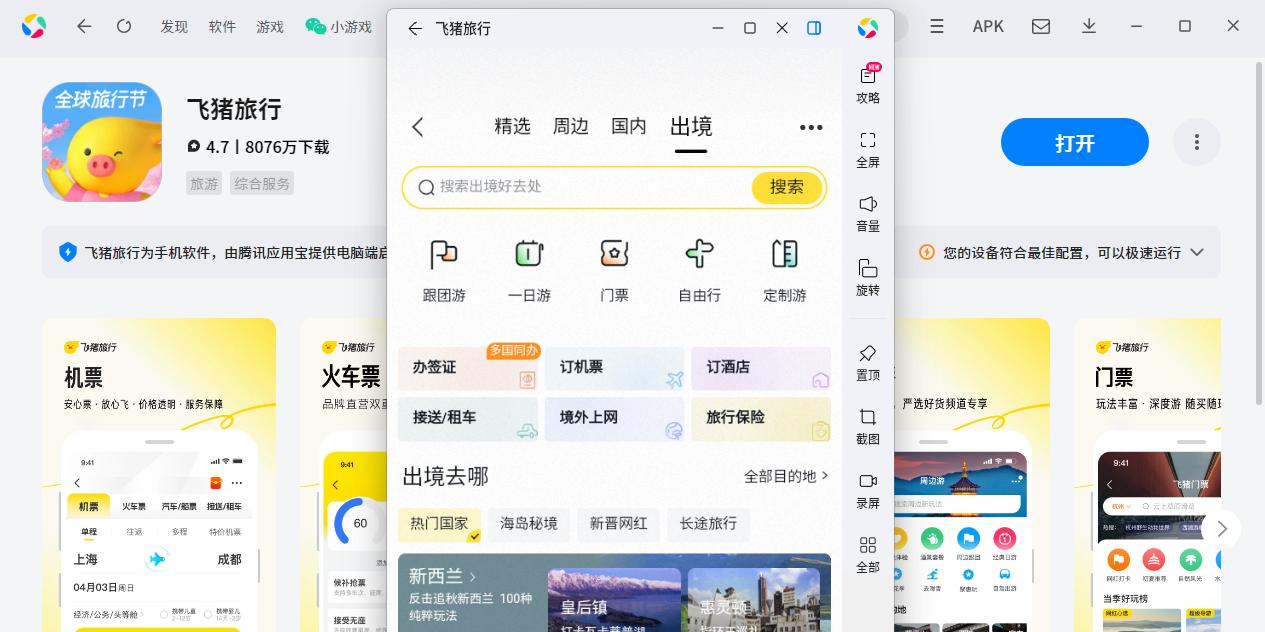Open the 皇后镇 destination card
The width and height of the screenshot is (1265, 632).
[614, 600]
